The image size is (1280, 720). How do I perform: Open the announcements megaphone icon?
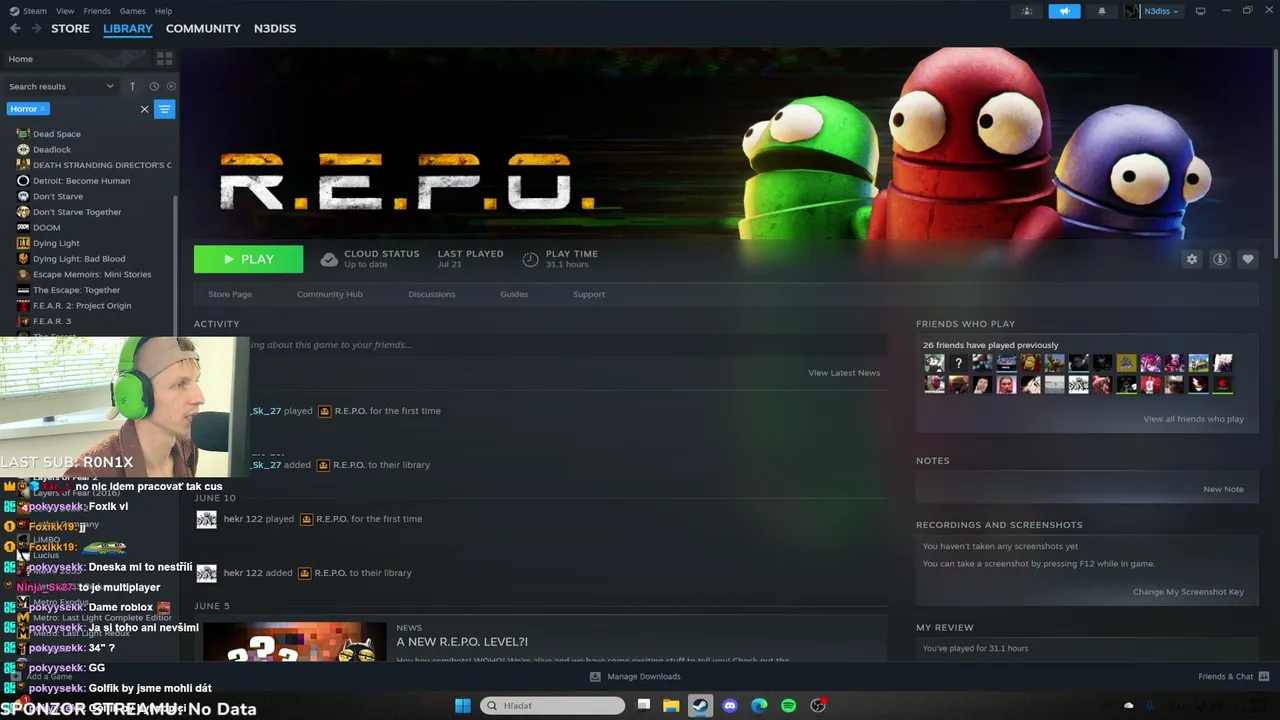1064,11
